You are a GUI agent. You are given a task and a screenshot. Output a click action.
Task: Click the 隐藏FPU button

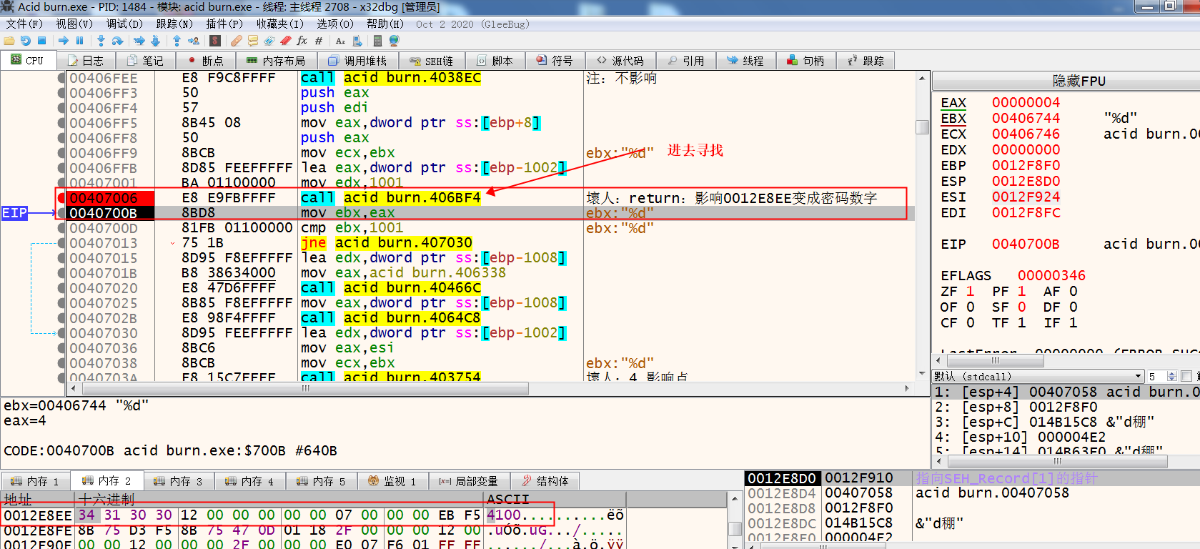tap(1079, 80)
